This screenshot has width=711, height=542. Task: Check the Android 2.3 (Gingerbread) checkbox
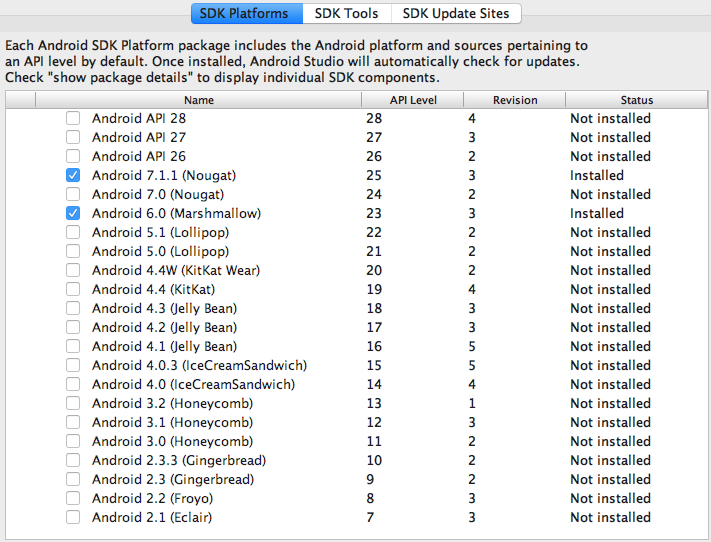pyautogui.click(x=73, y=479)
